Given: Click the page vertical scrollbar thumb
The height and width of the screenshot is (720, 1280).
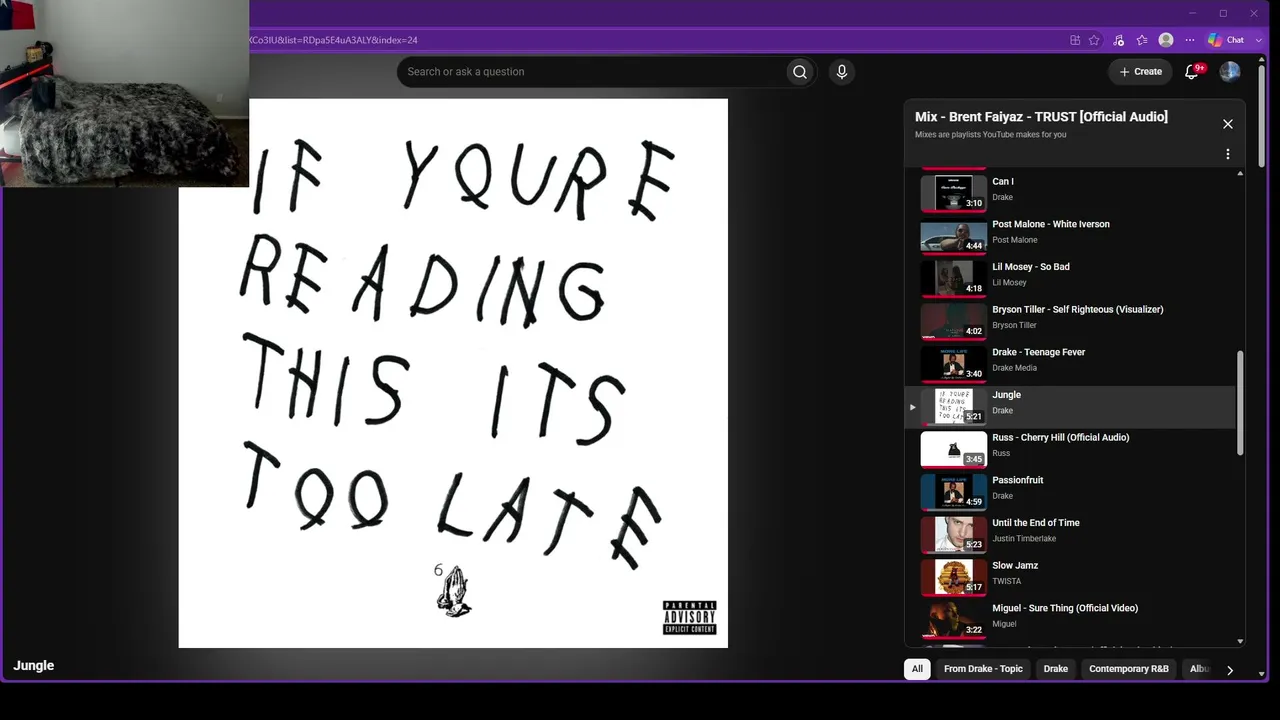Looking at the screenshot, I should coord(1261,115).
